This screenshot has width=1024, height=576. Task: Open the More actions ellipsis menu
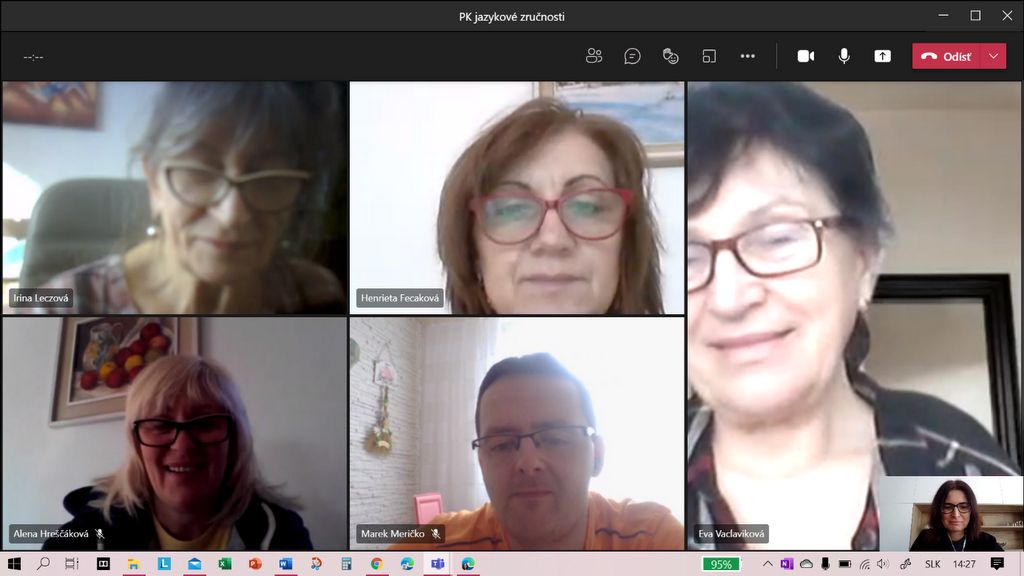[x=748, y=56]
